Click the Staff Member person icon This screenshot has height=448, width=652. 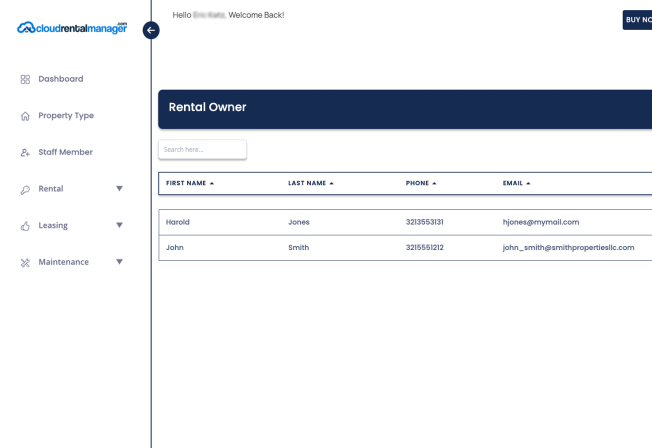click(x=25, y=153)
